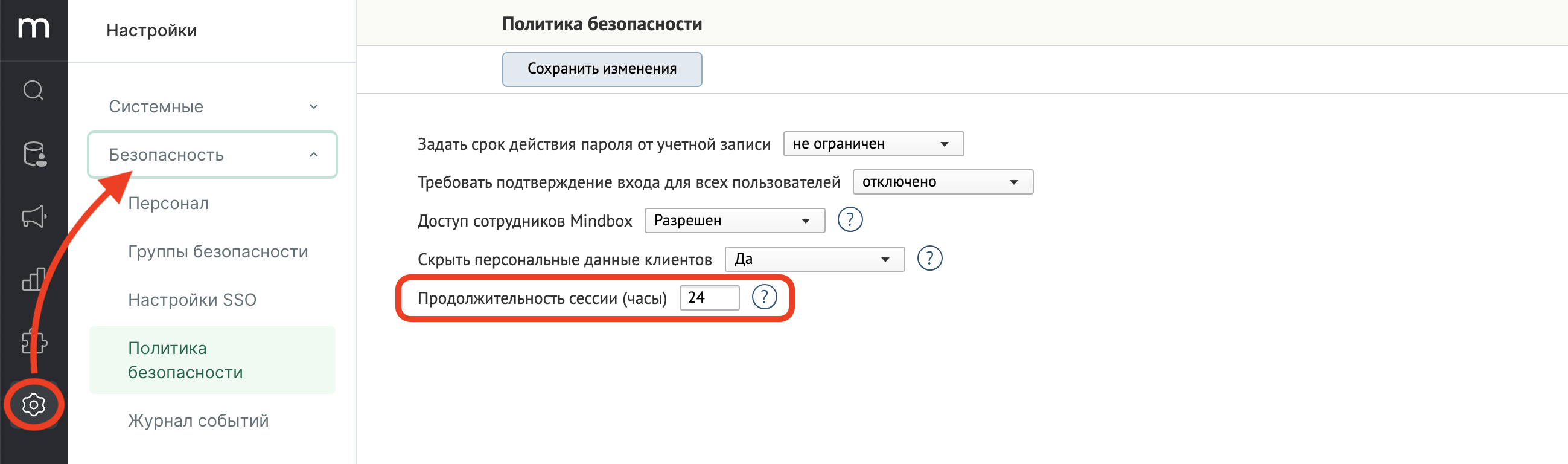Go to Настройки SSO menu item

[192, 300]
